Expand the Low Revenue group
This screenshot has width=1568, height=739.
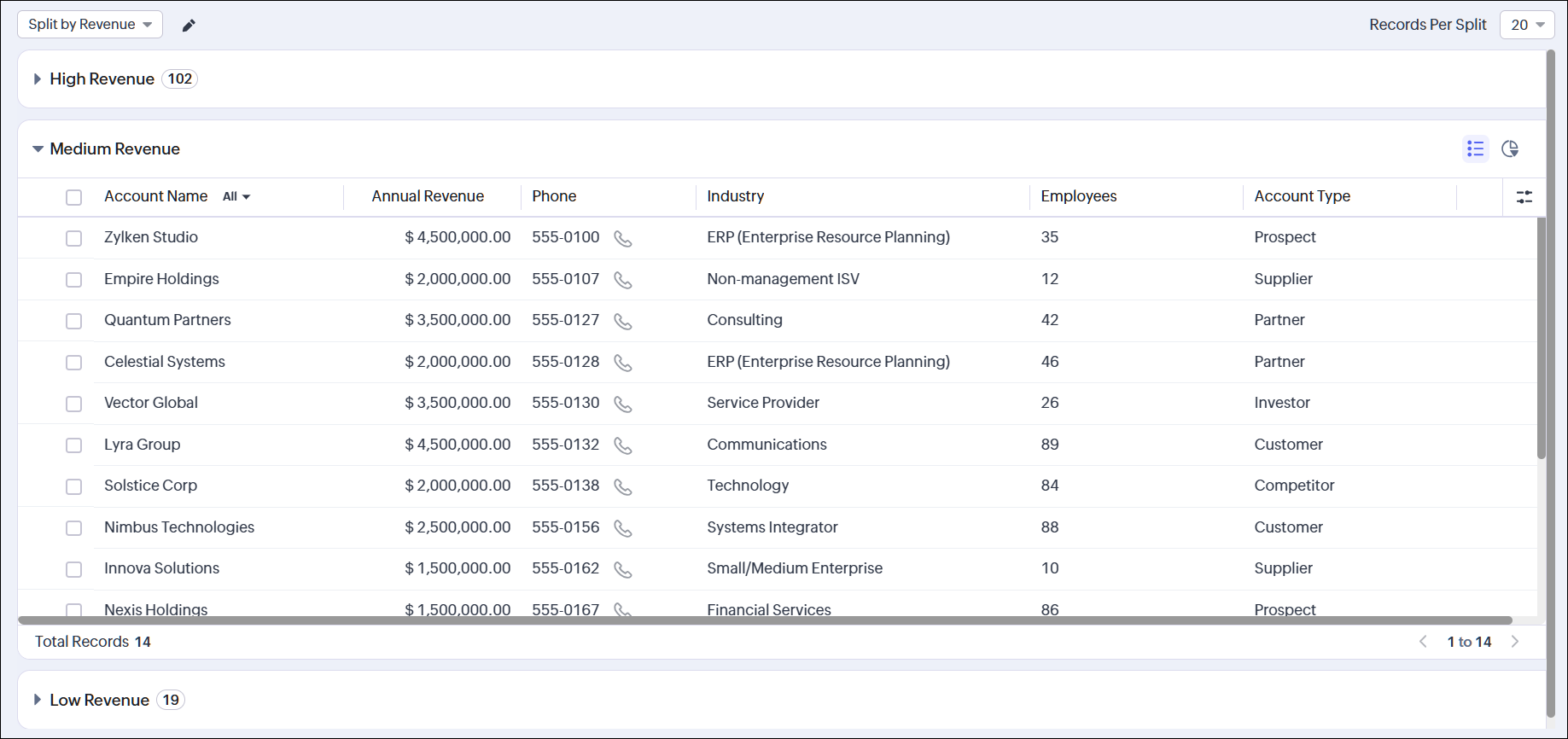(38, 700)
